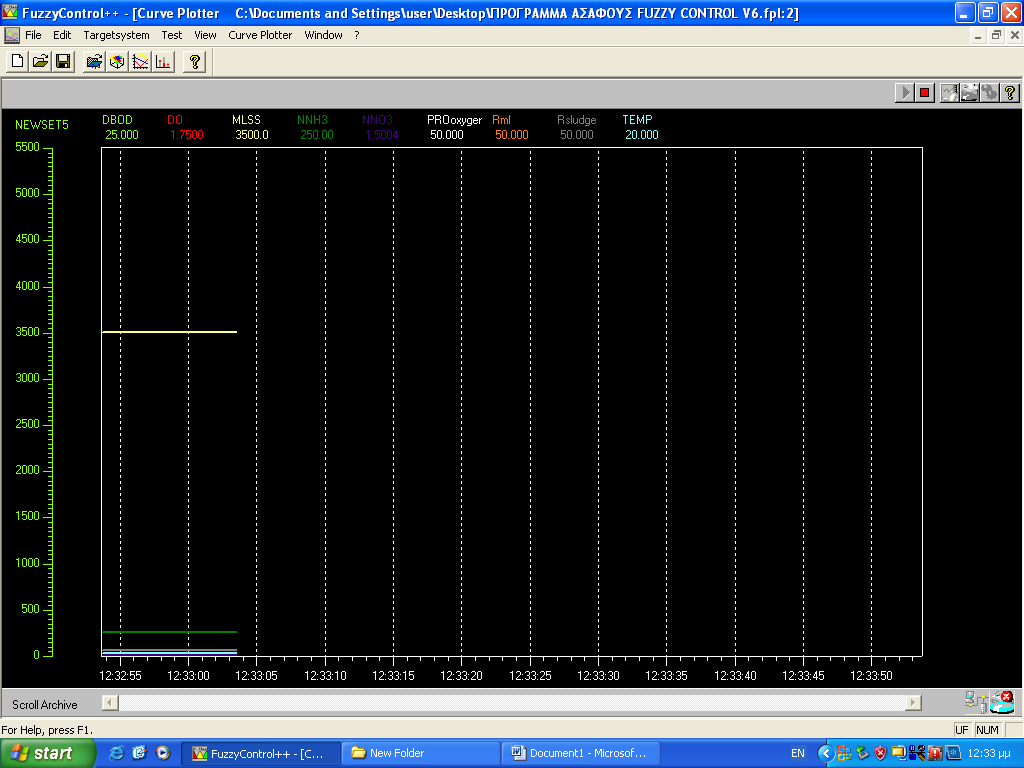The width and height of the screenshot is (1024, 768).
Task: Click the green NNH3 curve line on plot
Action: coord(169,632)
